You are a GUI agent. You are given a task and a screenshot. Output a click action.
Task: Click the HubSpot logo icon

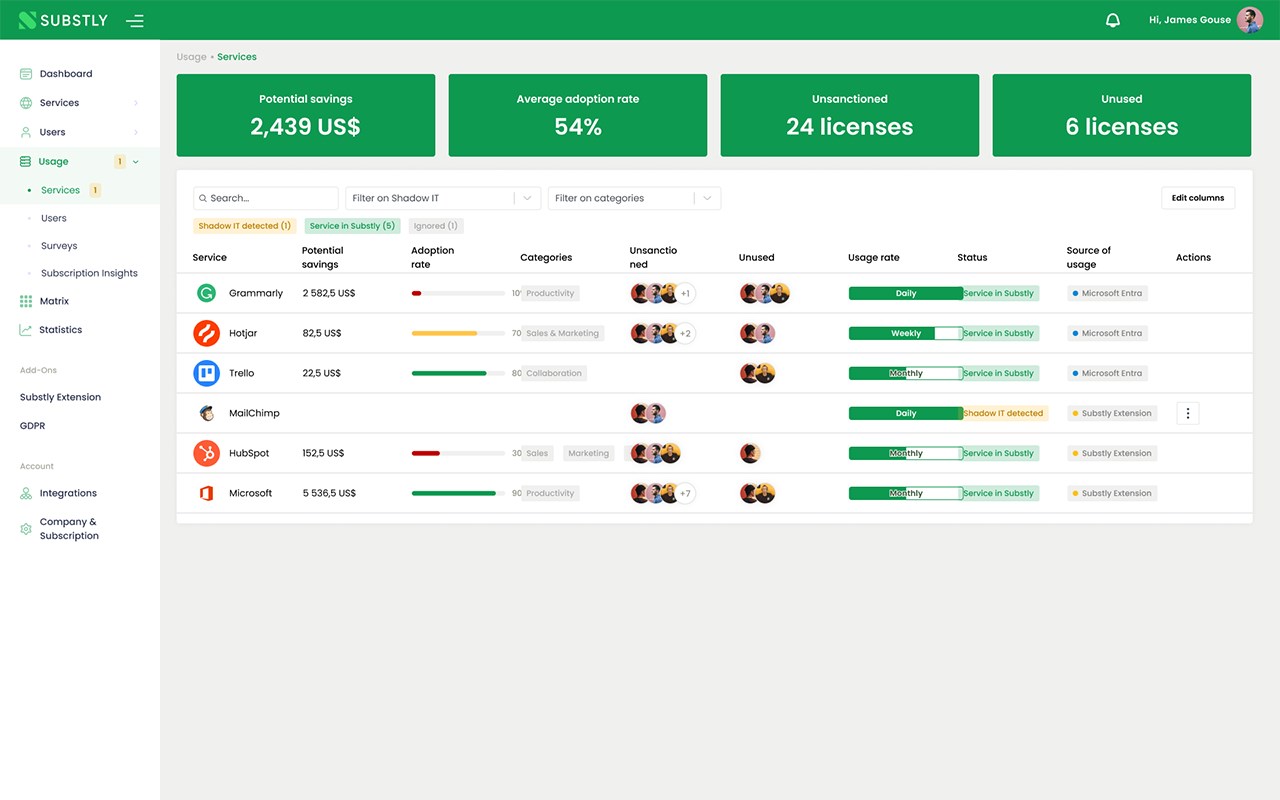point(206,453)
